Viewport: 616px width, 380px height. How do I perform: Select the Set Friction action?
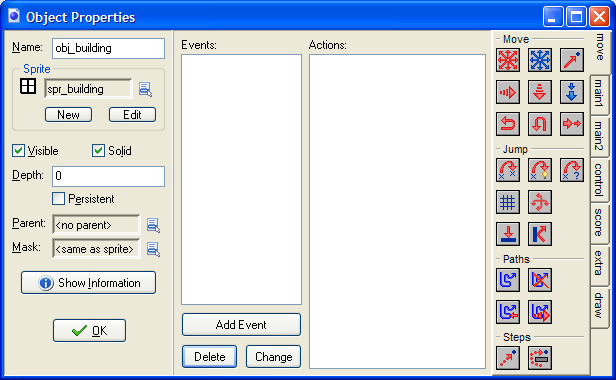pyautogui.click(x=572, y=124)
